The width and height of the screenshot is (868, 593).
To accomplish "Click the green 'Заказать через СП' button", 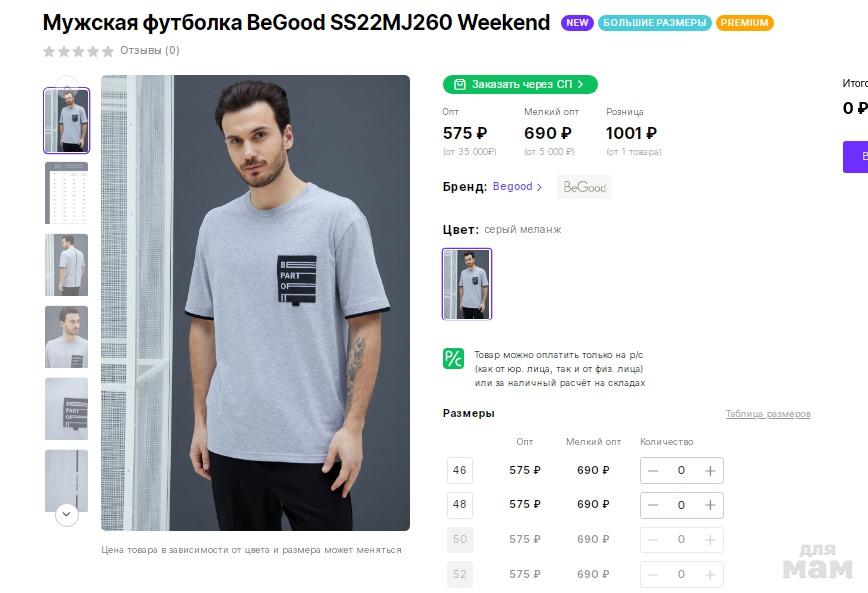I will click(520, 84).
